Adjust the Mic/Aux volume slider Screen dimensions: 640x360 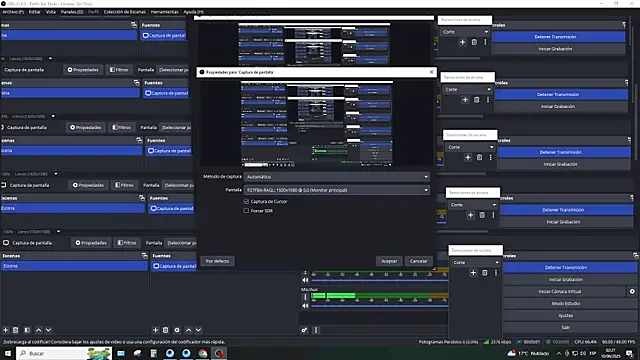(380, 306)
